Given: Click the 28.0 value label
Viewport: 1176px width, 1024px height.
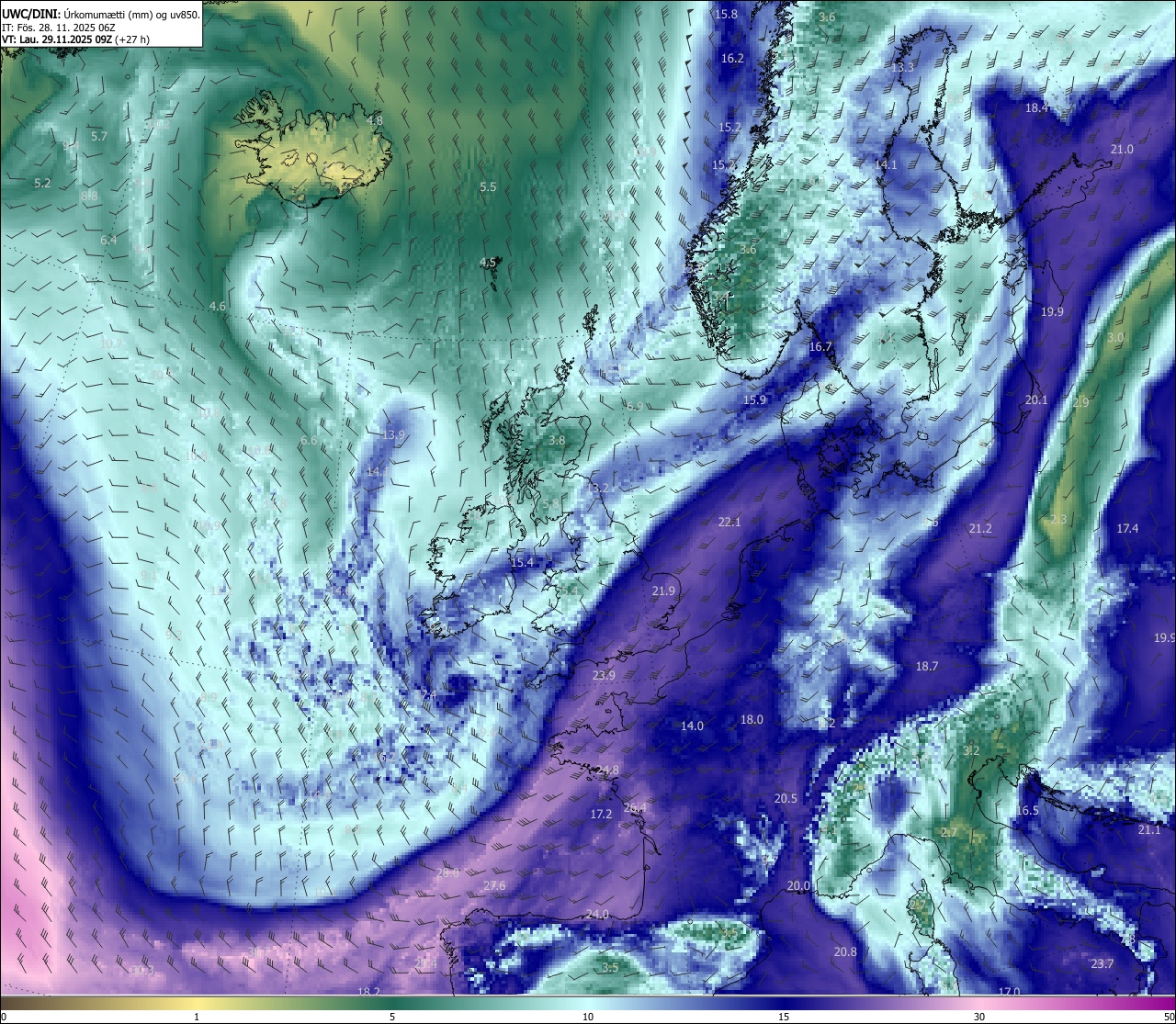Looking at the screenshot, I should point(447,872).
